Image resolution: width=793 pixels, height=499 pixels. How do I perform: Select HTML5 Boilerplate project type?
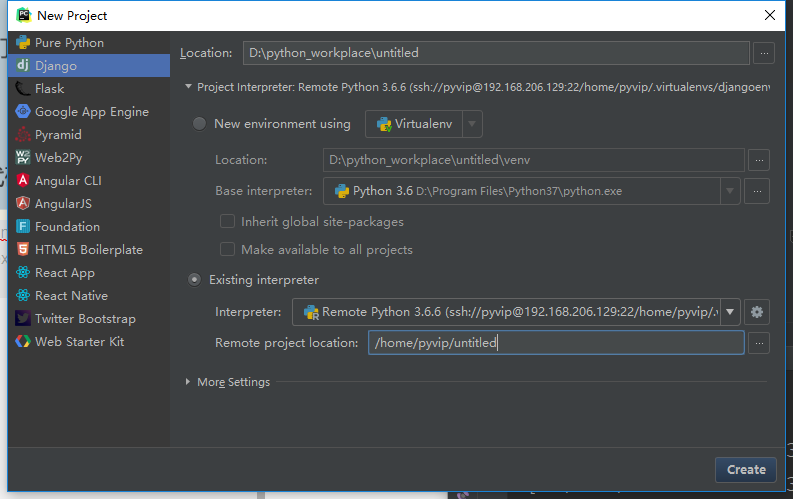point(89,250)
